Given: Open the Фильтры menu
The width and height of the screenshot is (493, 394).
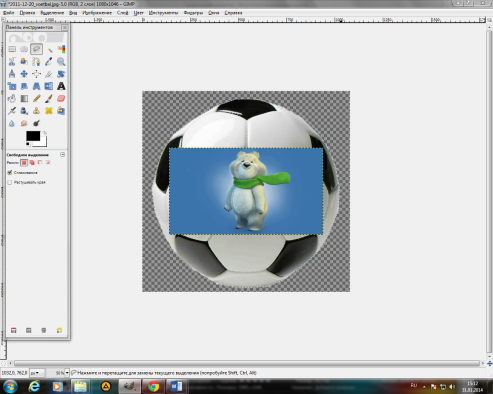Looking at the screenshot, I should tap(193, 13).
